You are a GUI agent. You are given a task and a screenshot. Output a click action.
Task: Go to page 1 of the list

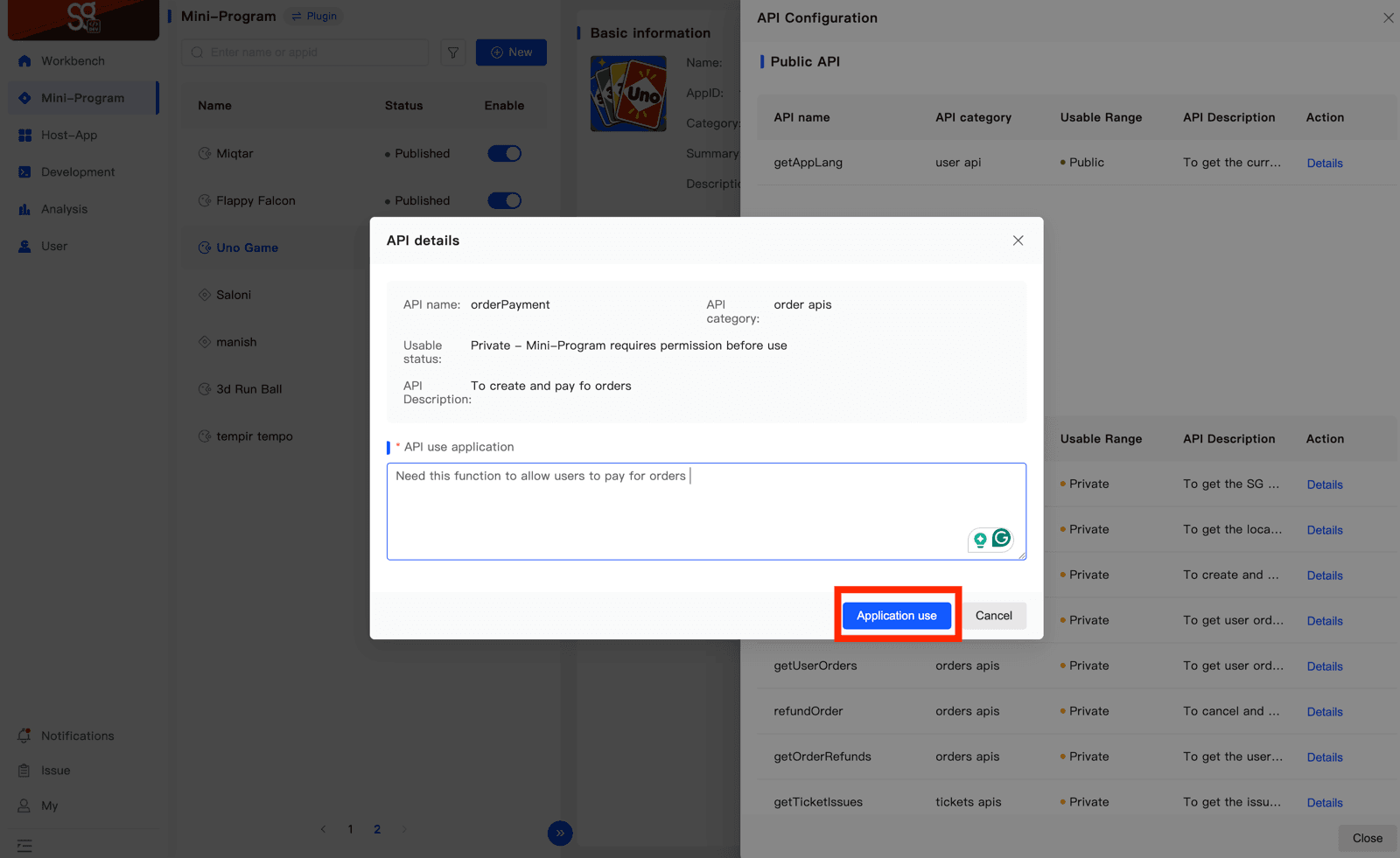click(x=350, y=829)
